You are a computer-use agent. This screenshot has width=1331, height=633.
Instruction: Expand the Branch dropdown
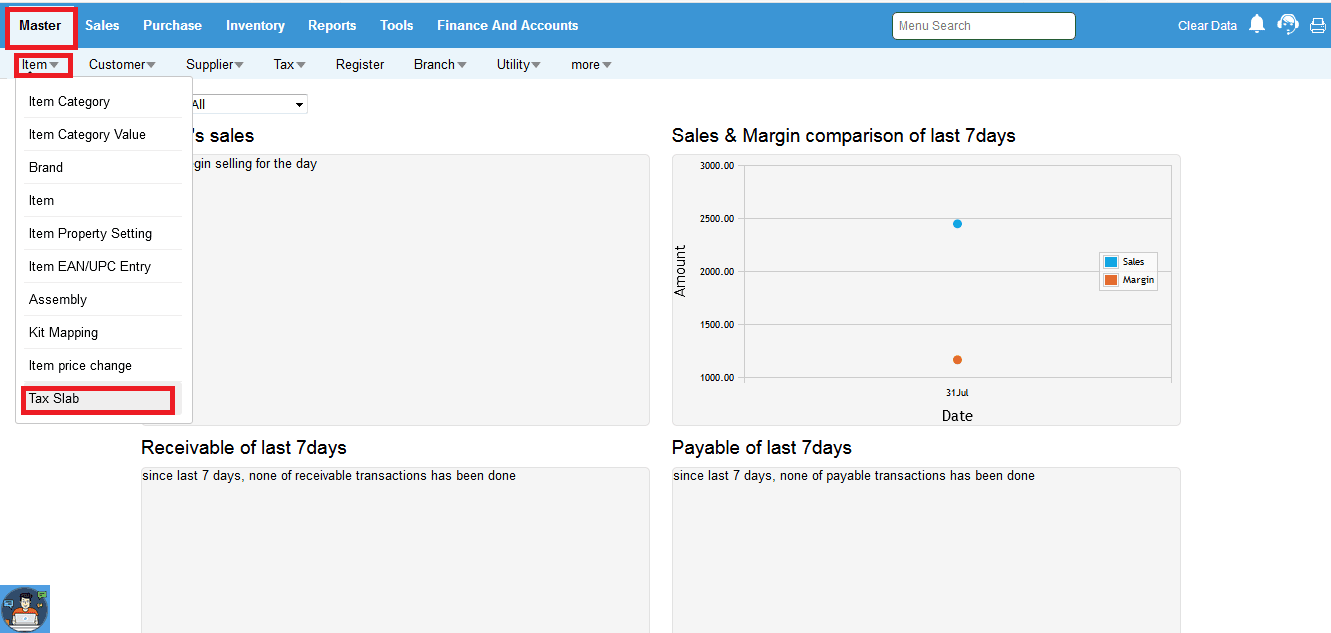(x=440, y=65)
